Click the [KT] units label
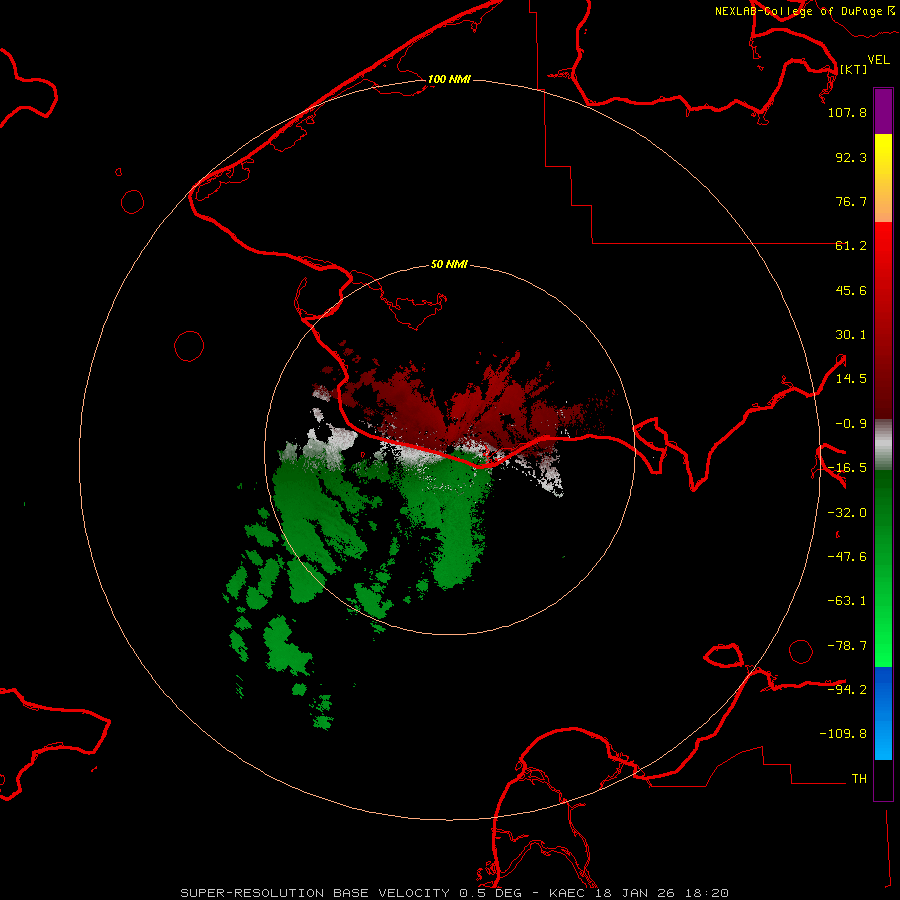 [x=854, y=69]
